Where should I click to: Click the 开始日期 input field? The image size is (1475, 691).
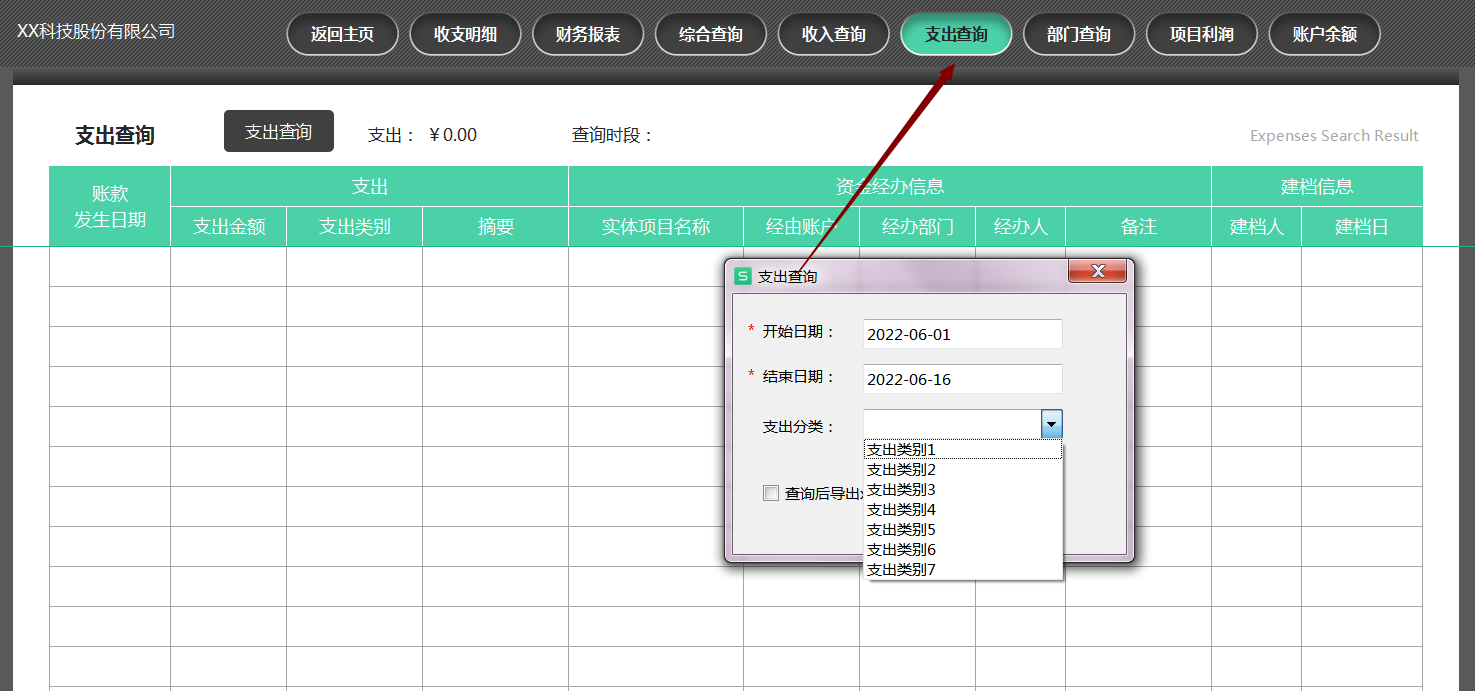[962, 335]
